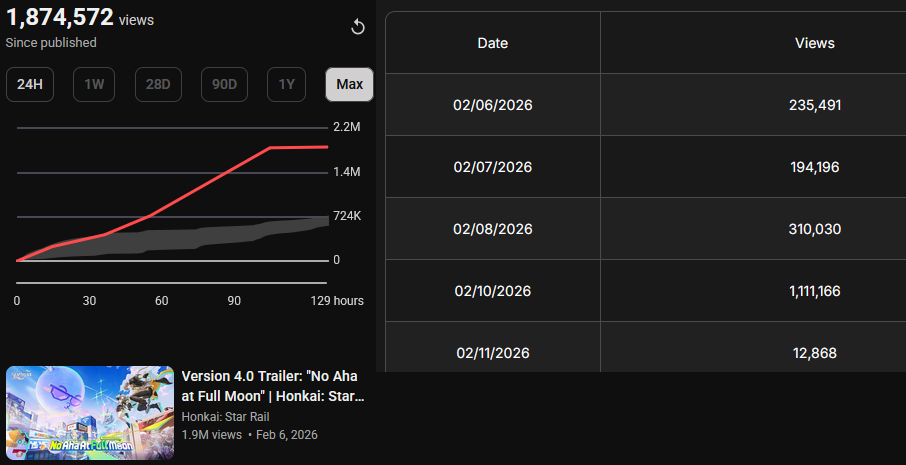
Task: Click the 2.2M axis label
Action: click(x=347, y=127)
